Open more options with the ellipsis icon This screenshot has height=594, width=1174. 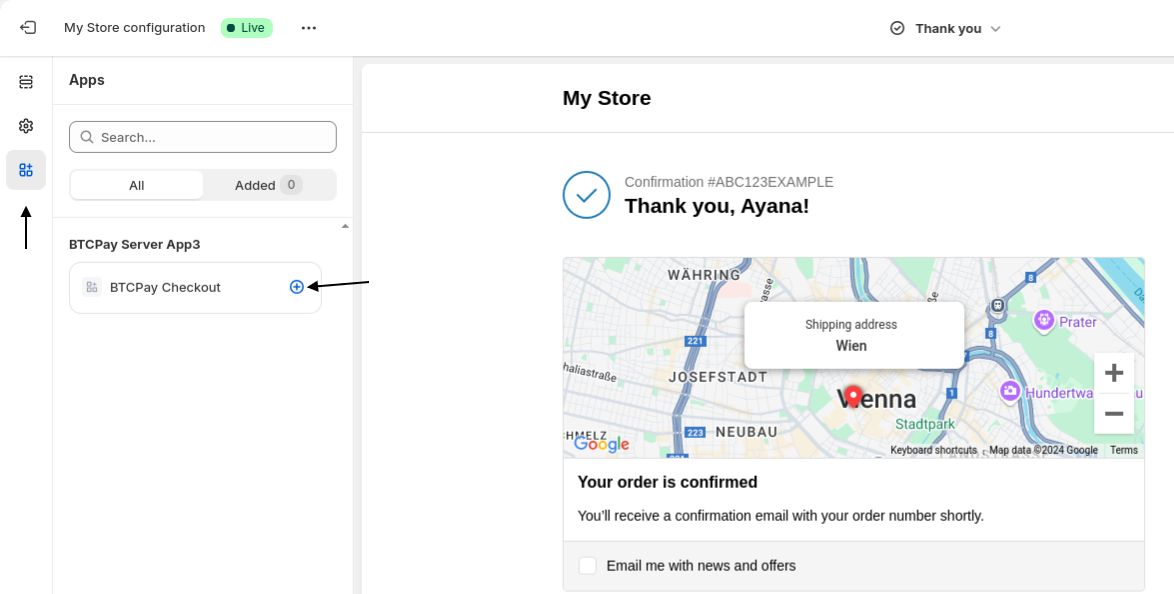308,27
